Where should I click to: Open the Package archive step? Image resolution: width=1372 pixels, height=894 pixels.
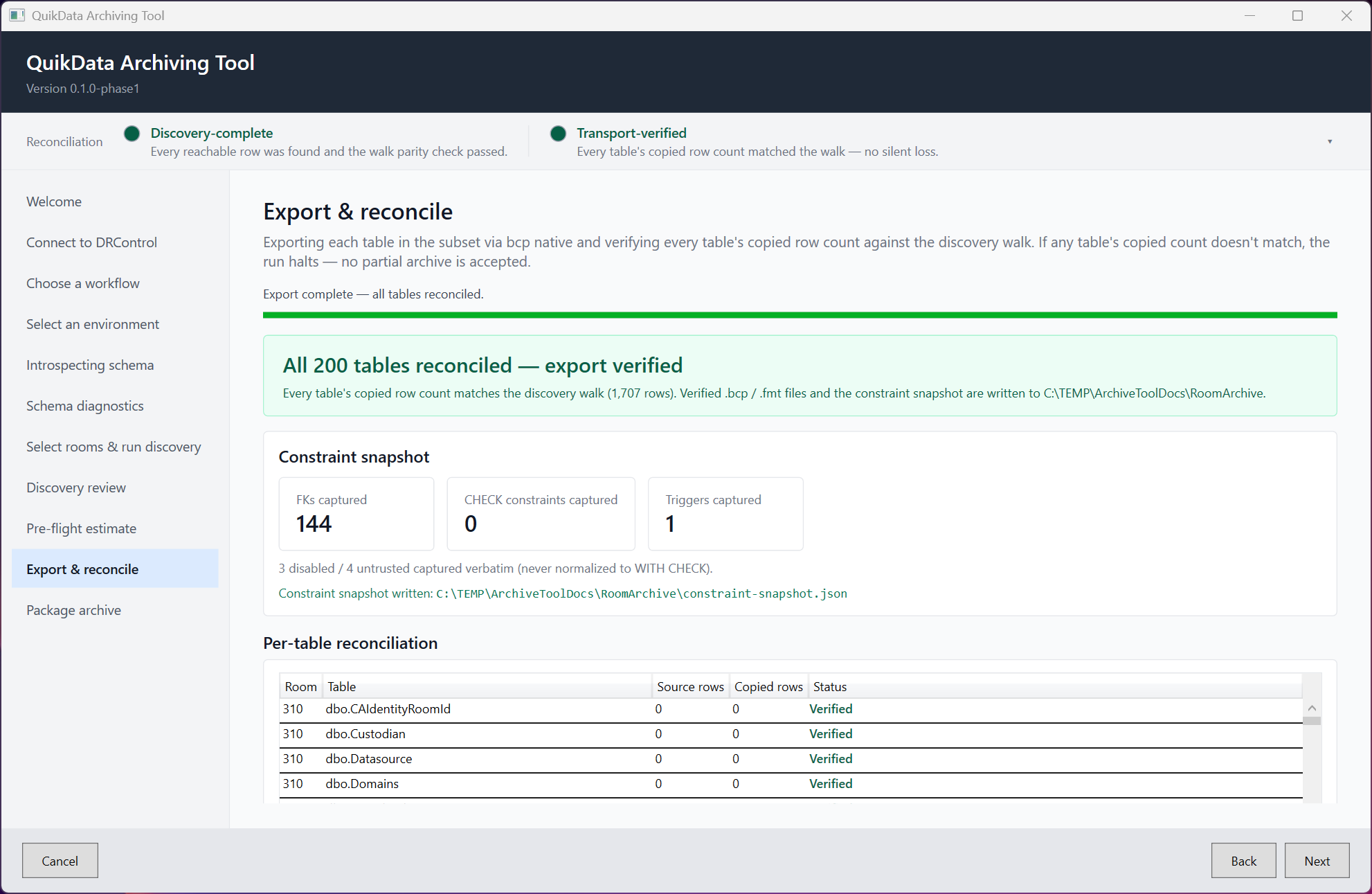[115, 610]
